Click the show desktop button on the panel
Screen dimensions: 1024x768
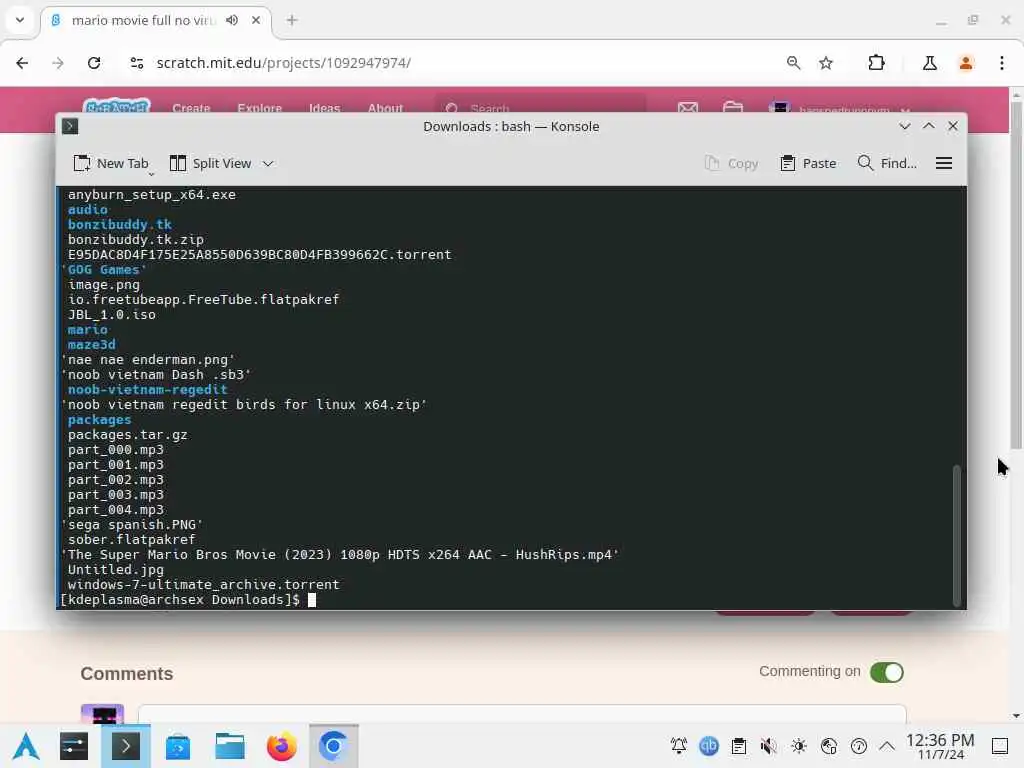tap(1000, 746)
